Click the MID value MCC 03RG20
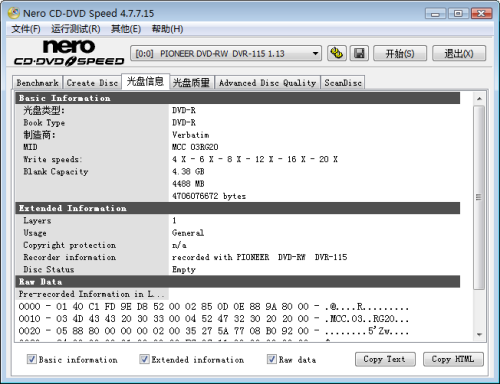The width and height of the screenshot is (500, 384). [x=195, y=147]
